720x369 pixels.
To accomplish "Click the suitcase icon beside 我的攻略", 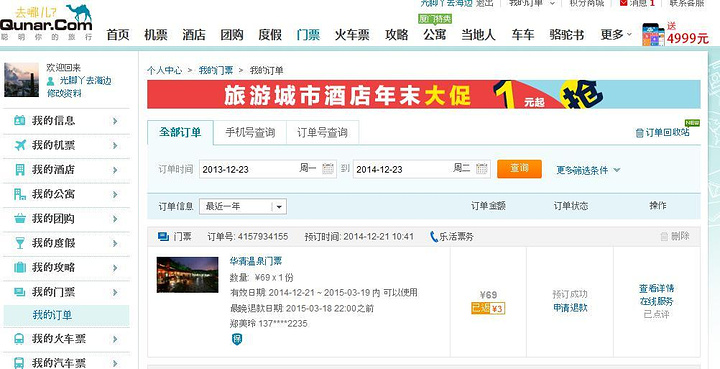I will pos(20,267).
